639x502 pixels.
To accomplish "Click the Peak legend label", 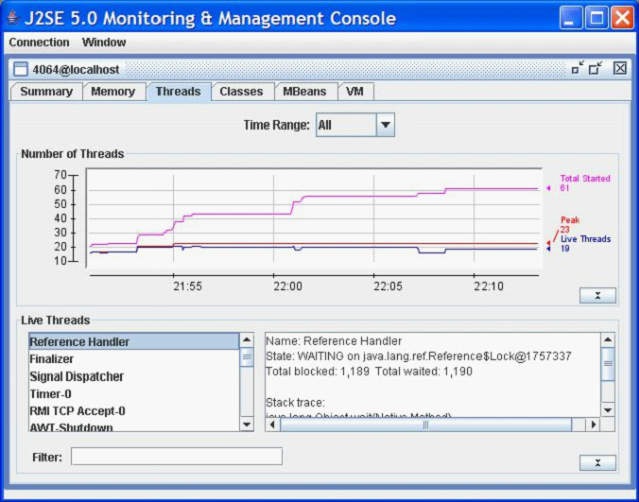I will pos(570,220).
